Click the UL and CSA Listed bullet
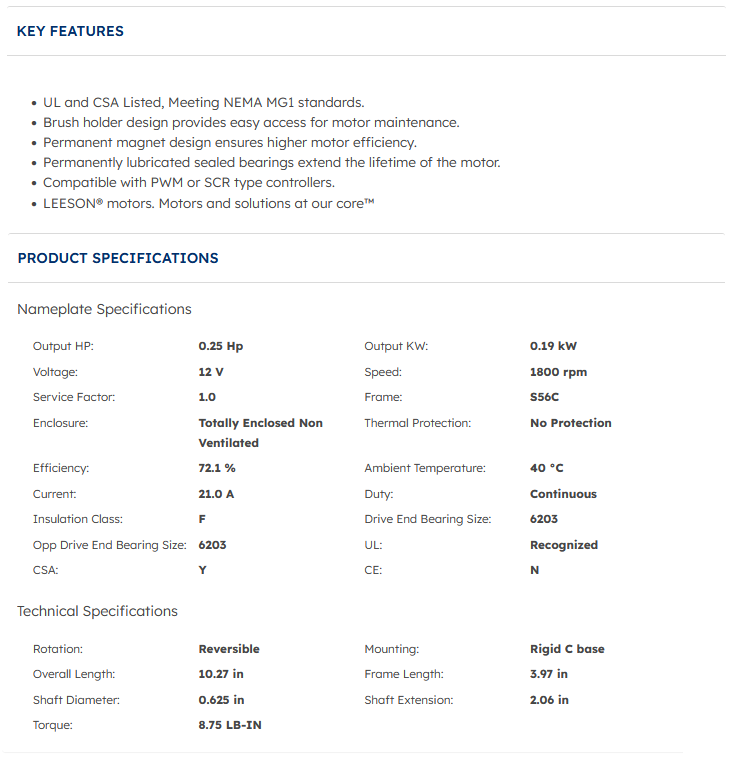Image resolution: width=740 pixels, height=774 pixels. pos(203,102)
